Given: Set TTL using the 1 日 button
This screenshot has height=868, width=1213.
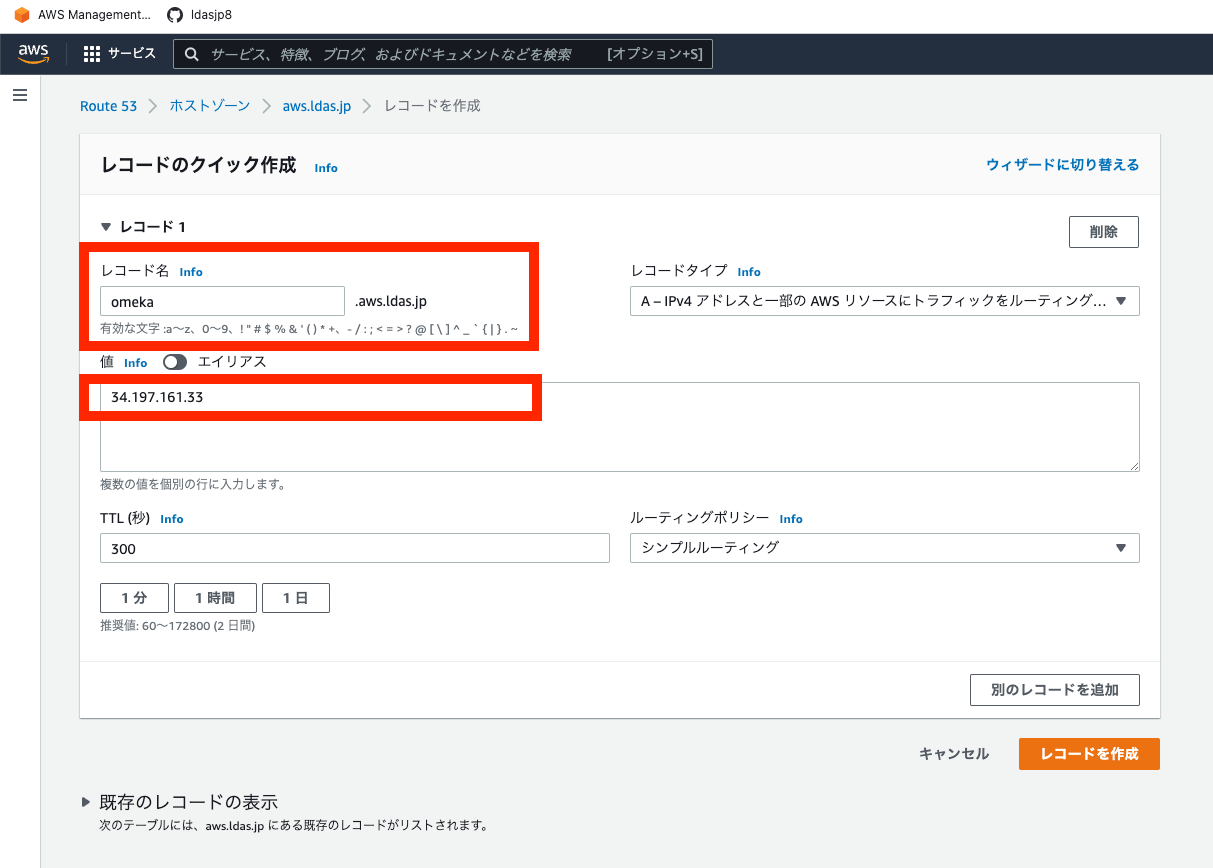Looking at the screenshot, I should point(296,598).
